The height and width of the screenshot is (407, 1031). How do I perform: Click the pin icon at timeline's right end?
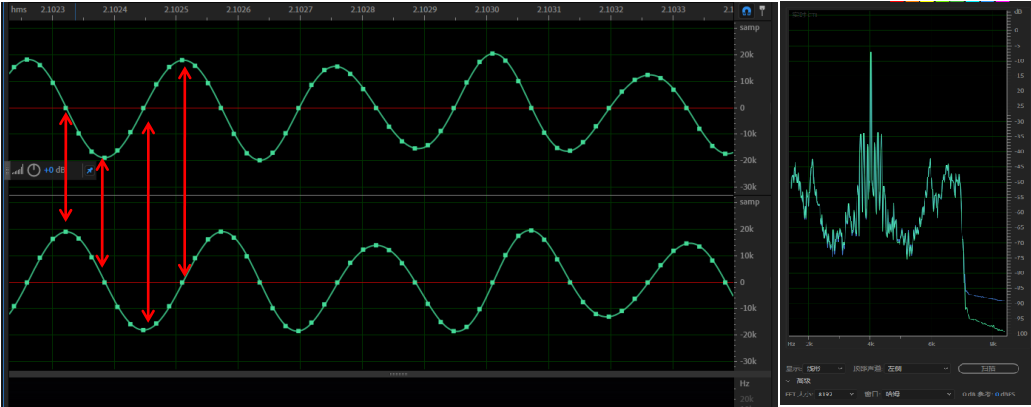pyautogui.click(x=761, y=9)
